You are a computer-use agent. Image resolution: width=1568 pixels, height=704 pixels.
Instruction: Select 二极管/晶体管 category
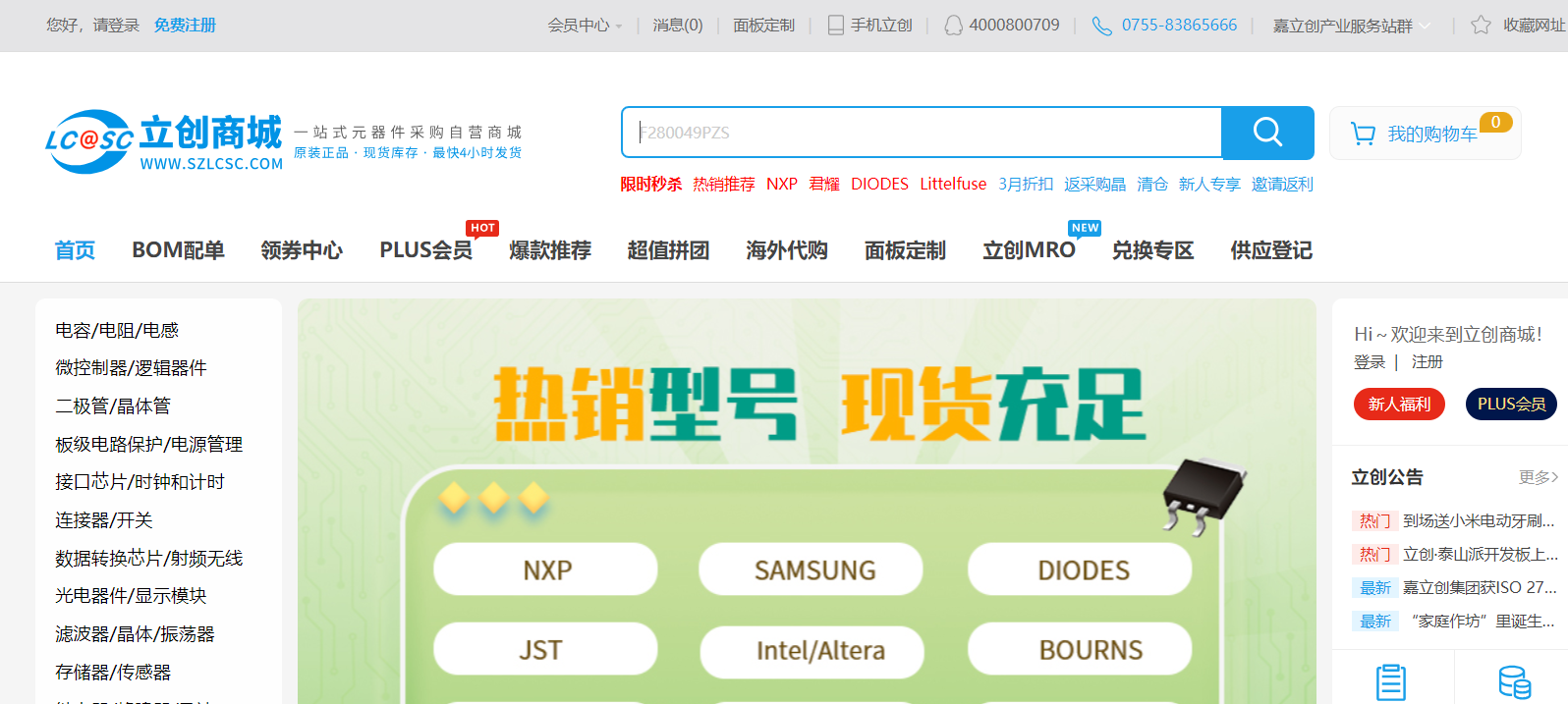click(113, 406)
